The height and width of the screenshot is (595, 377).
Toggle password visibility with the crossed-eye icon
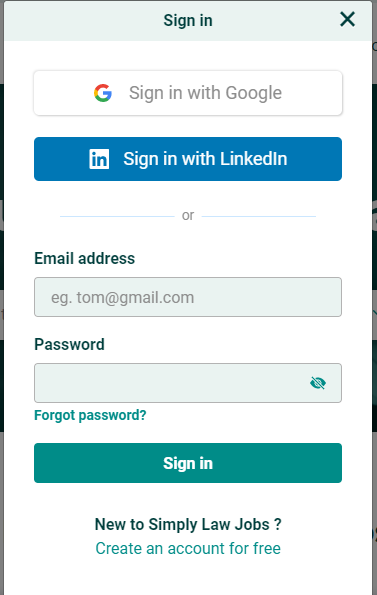coord(318,383)
